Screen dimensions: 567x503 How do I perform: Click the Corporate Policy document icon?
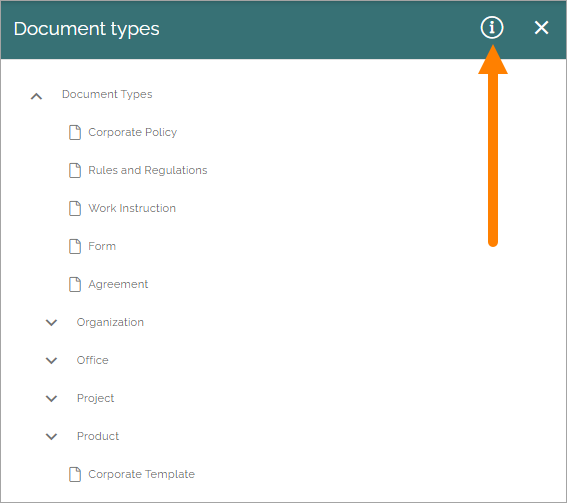[75, 132]
